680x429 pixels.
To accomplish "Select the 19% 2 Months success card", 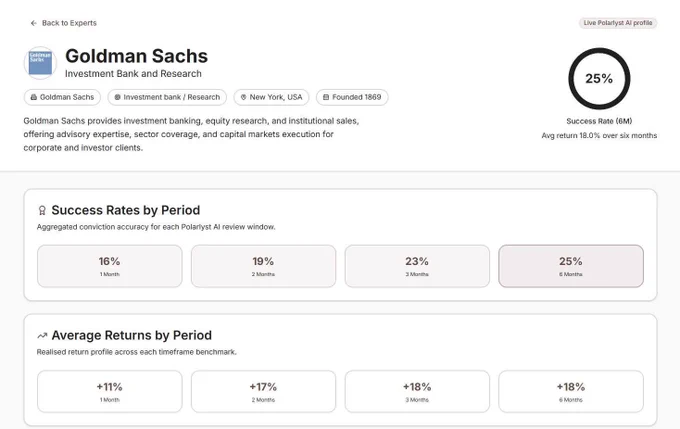I will click(263, 266).
